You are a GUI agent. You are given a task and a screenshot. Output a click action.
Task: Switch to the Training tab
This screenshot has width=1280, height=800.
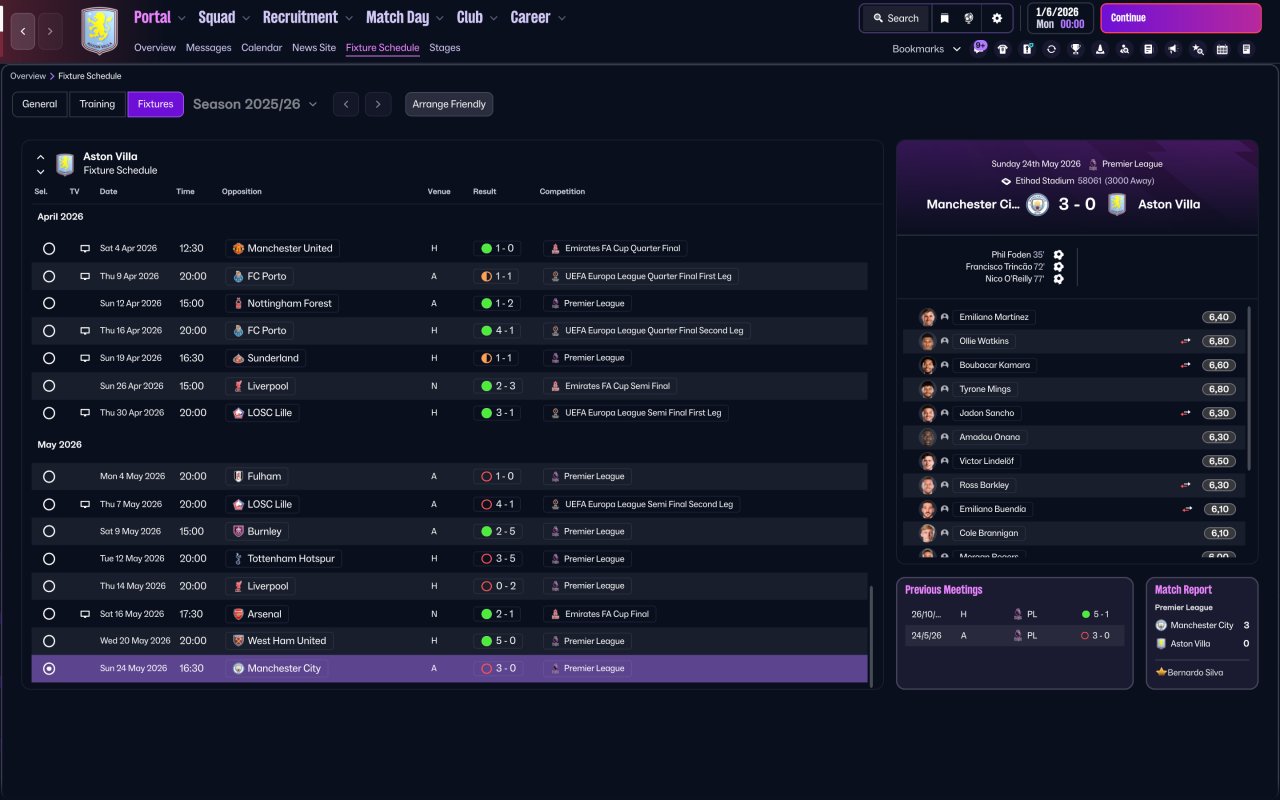point(98,104)
